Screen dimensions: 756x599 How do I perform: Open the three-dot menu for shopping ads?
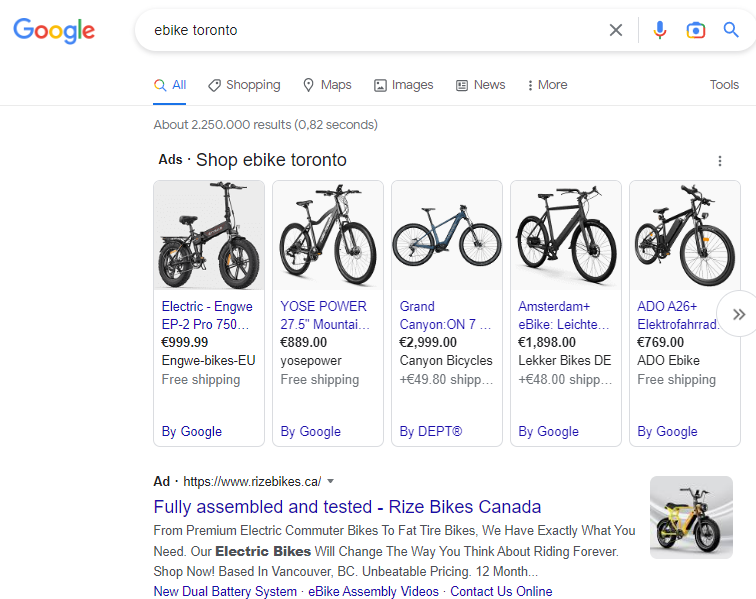tap(720, 161)
